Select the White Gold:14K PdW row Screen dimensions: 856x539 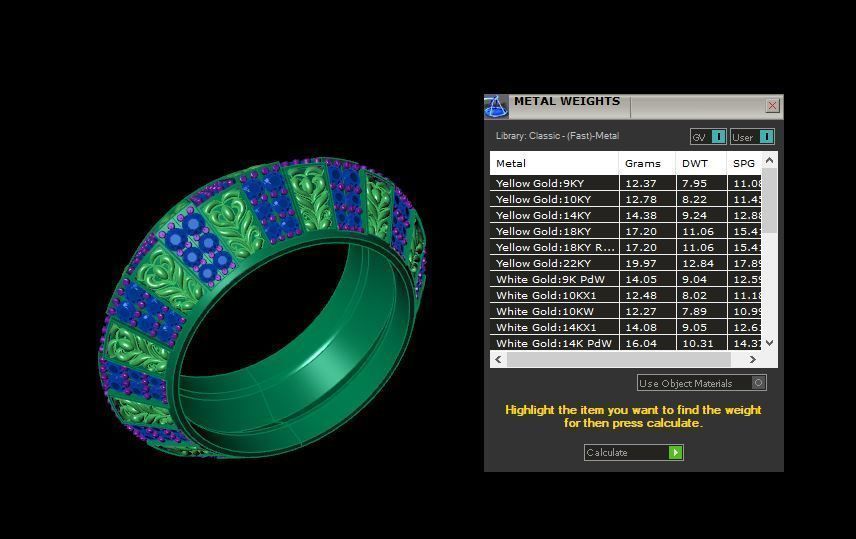pyautogui.click(x=626, y=343)
